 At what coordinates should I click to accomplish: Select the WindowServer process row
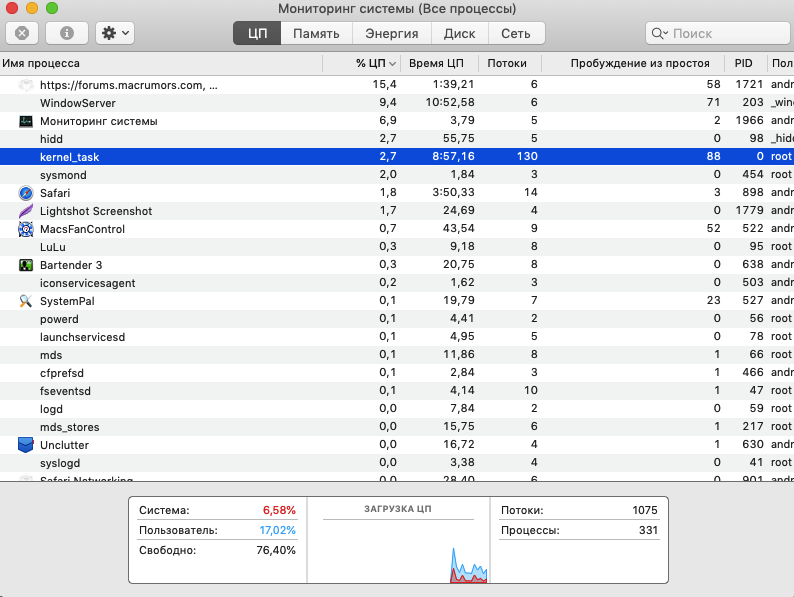pos(397,103)
